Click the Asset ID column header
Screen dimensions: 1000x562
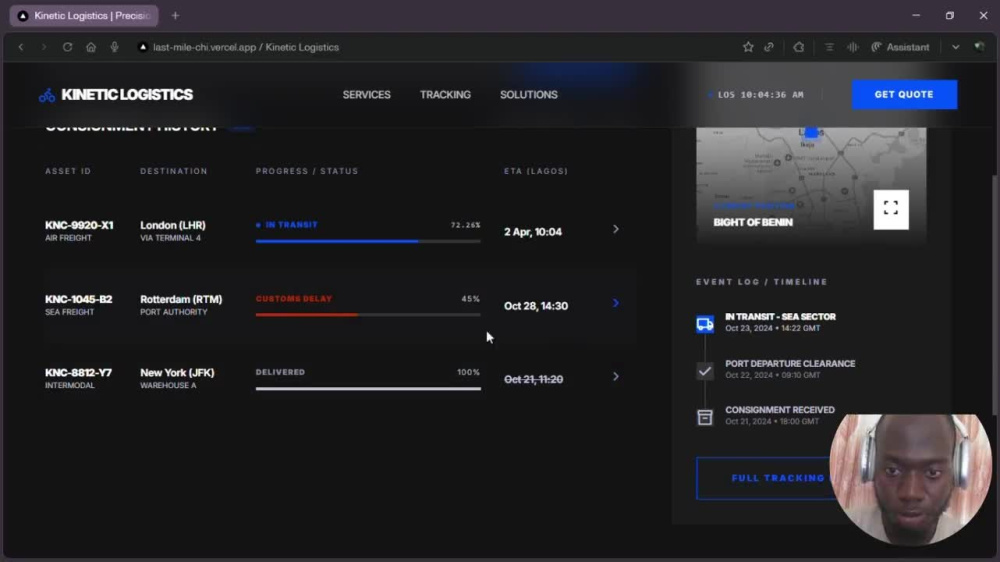[x=68, y=171]
